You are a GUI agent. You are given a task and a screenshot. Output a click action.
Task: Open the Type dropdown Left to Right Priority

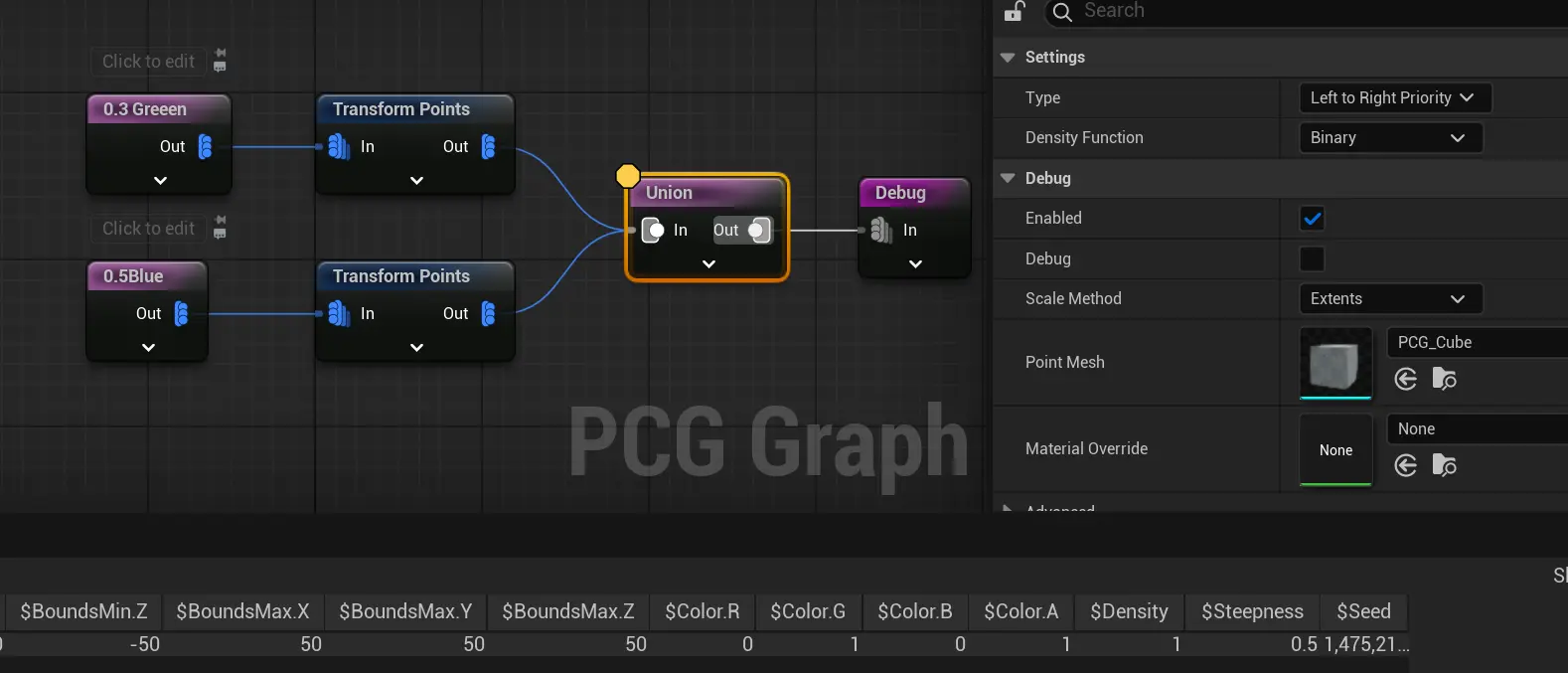(1393, 97)
